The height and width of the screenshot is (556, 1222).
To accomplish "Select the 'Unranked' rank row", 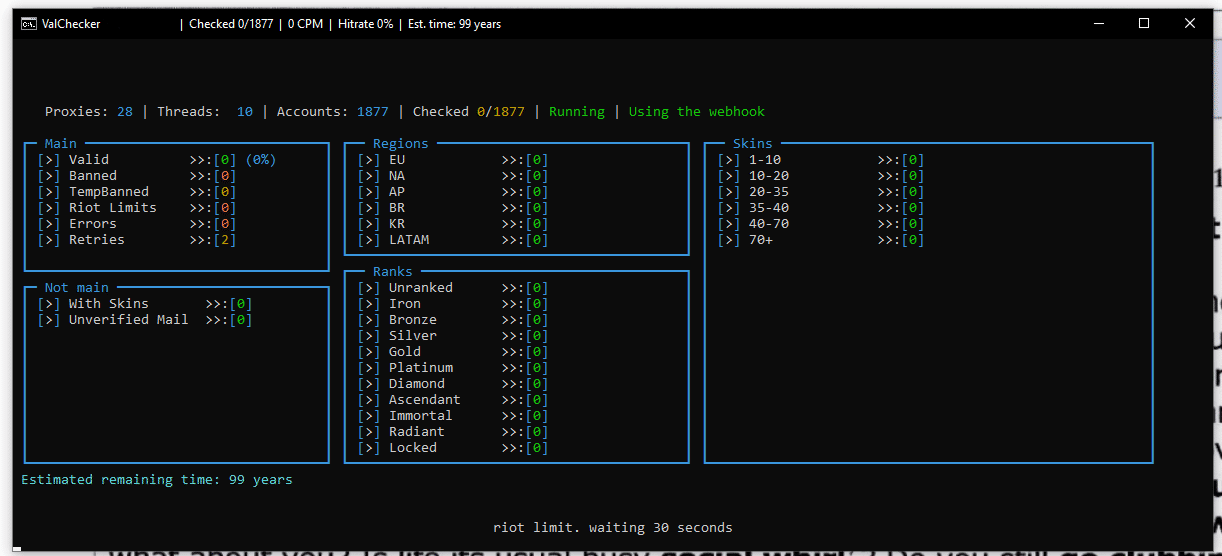I will pos(453,288).
